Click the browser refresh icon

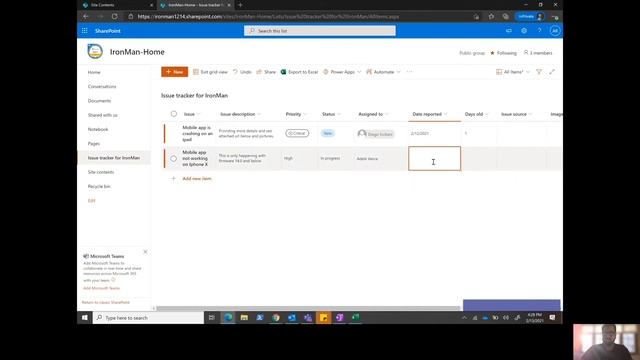pyautogui.click(x=115, y=16)
